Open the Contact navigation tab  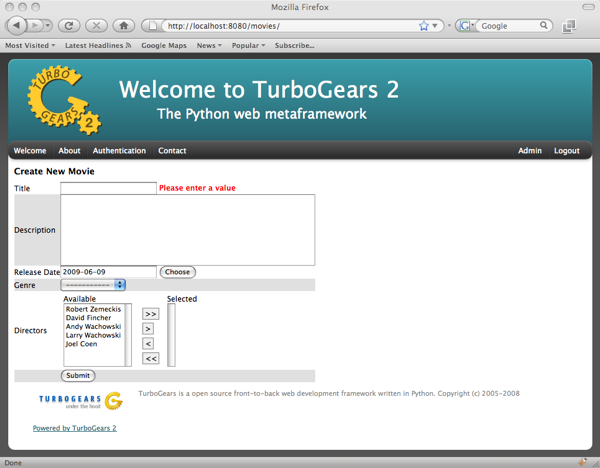[172, 151]
